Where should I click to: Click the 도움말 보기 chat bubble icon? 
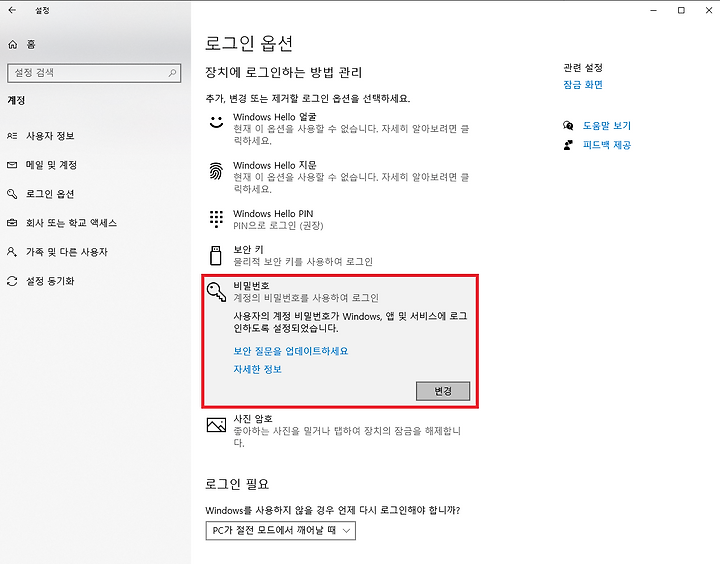click(x=568, y=125)
